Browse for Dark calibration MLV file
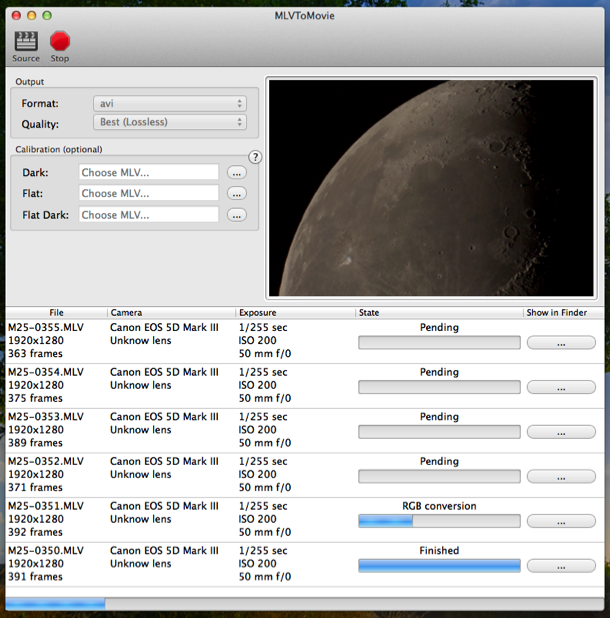 coord(237,173)
